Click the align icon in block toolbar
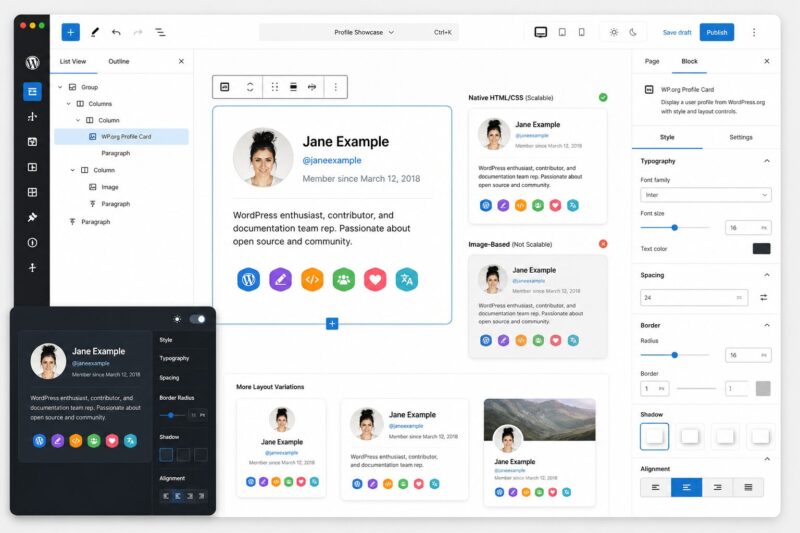The height and width of the screenshot is (533, 800). [293, 87]
